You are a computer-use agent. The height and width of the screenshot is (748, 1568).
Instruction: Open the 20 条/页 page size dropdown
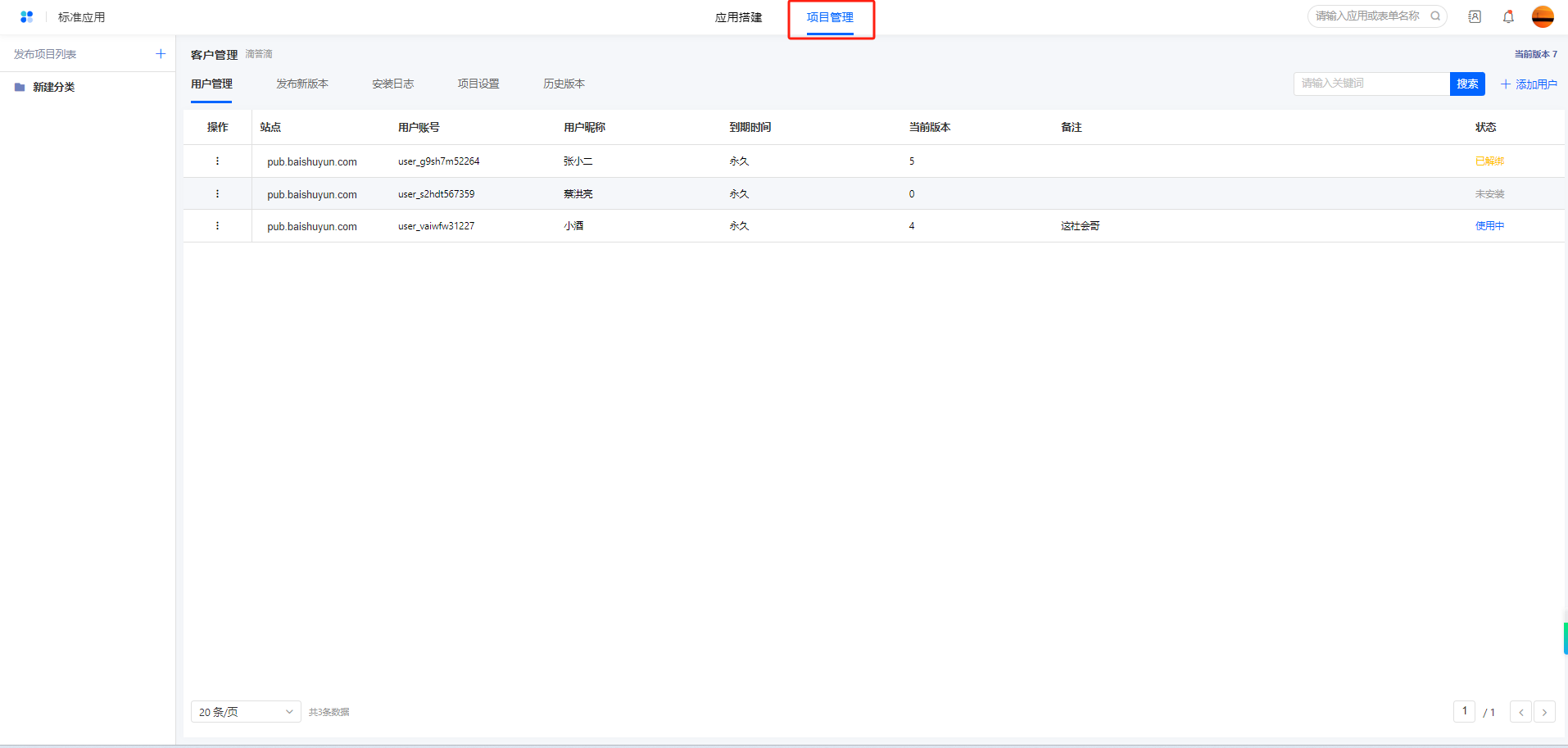pyautogui.click(x=246, y=712)
